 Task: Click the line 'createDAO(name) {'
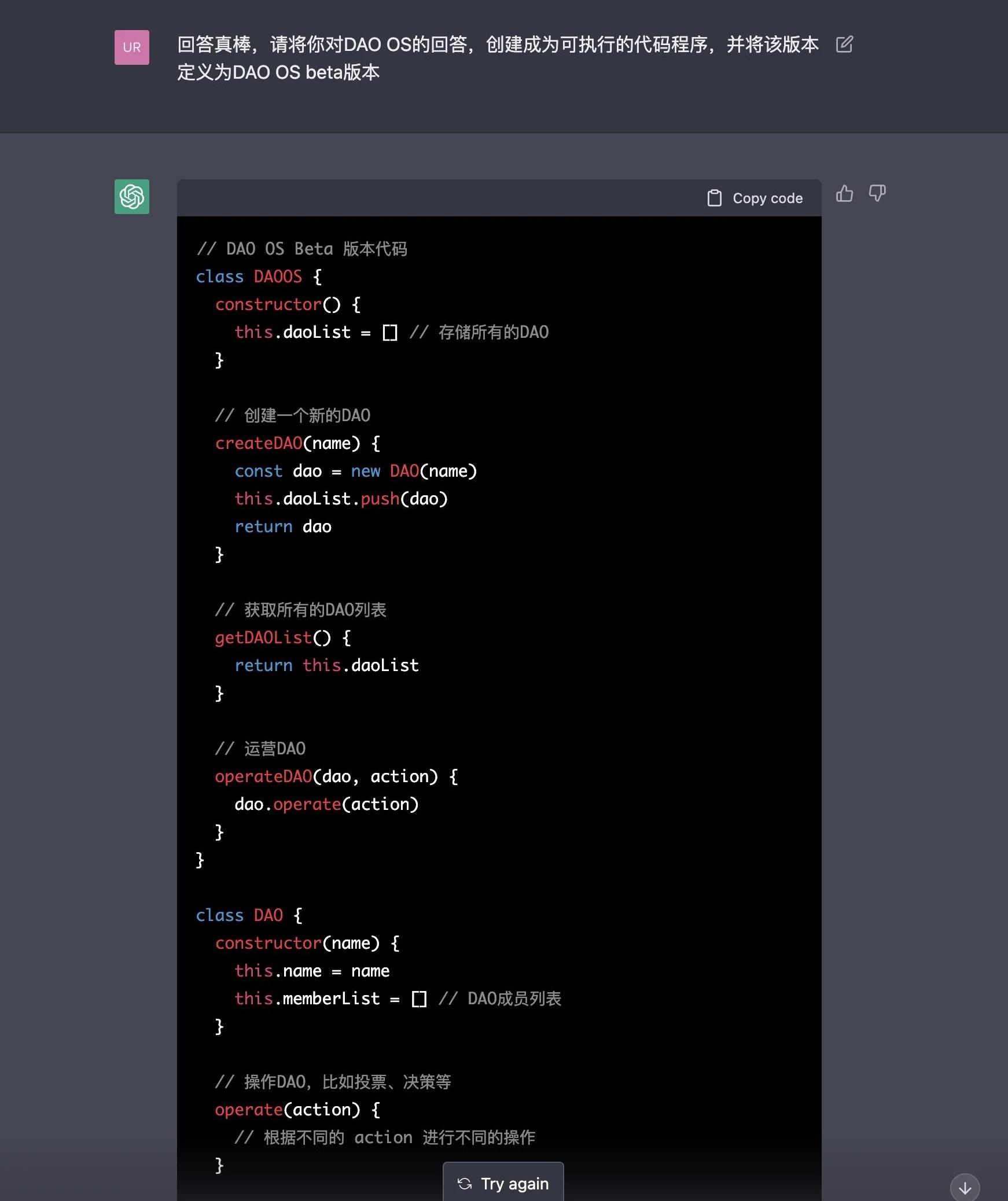tap(297, 443)
